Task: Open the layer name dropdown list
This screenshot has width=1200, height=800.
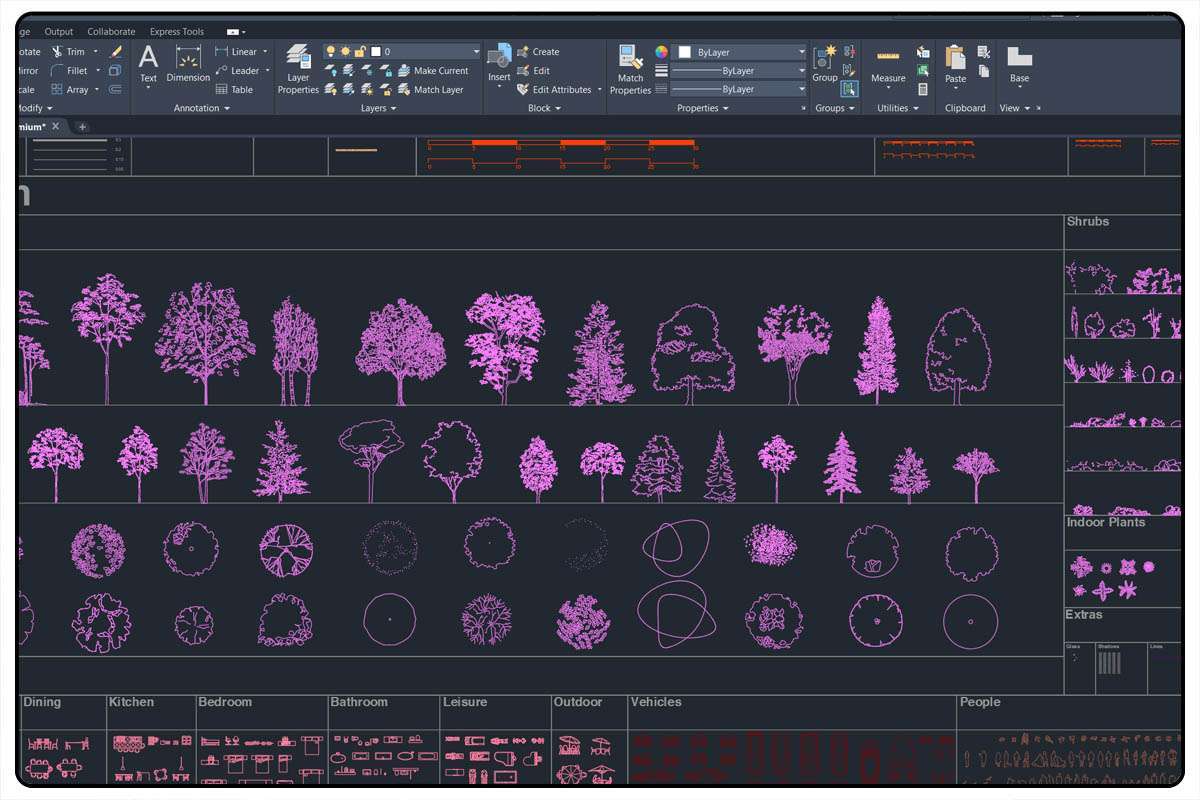Action: point(475,51)
